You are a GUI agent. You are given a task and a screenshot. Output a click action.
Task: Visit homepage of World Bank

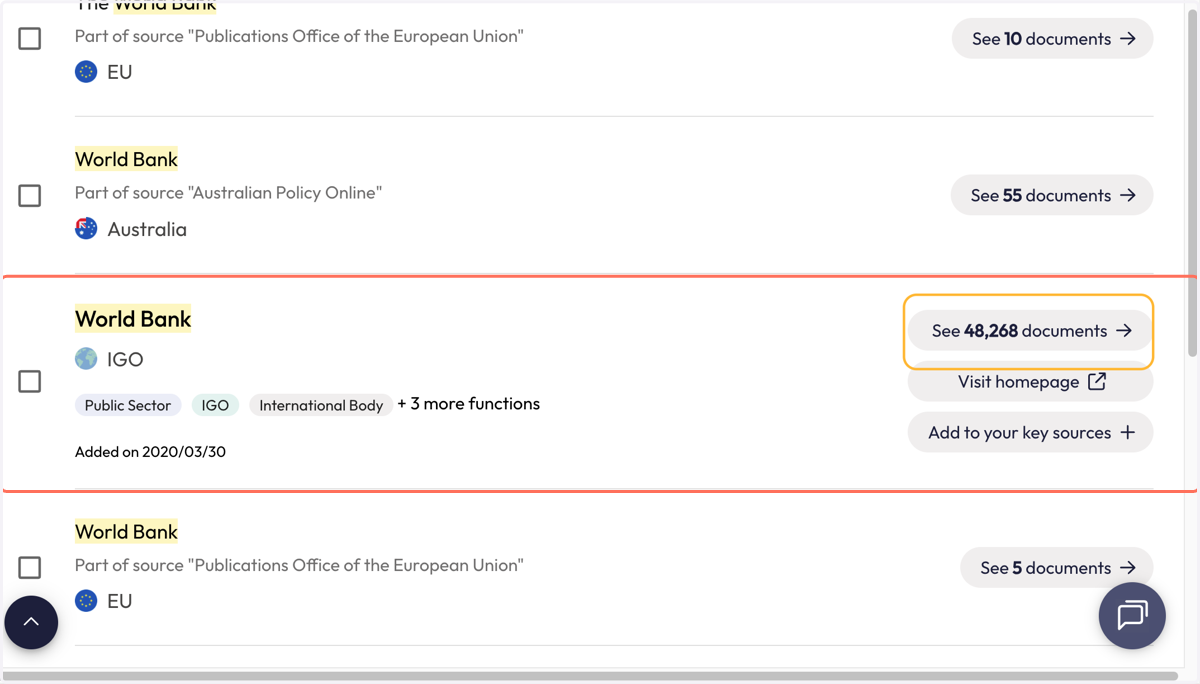[x=1030, y=381]
